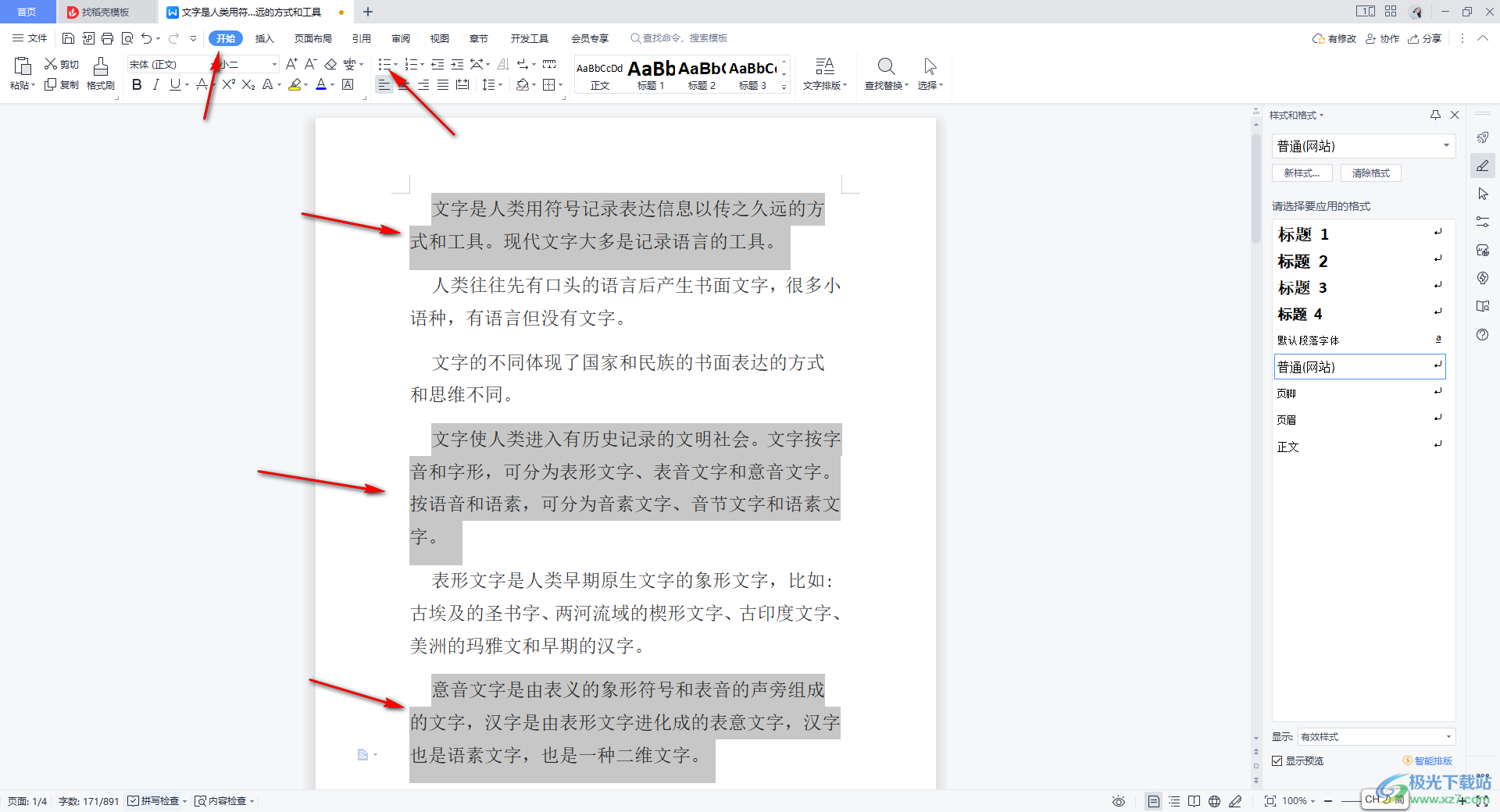The height and width of the screenshot is (812, 1500).
Task: Select the Format Painter (格式刷) tool
Action: 101,73
